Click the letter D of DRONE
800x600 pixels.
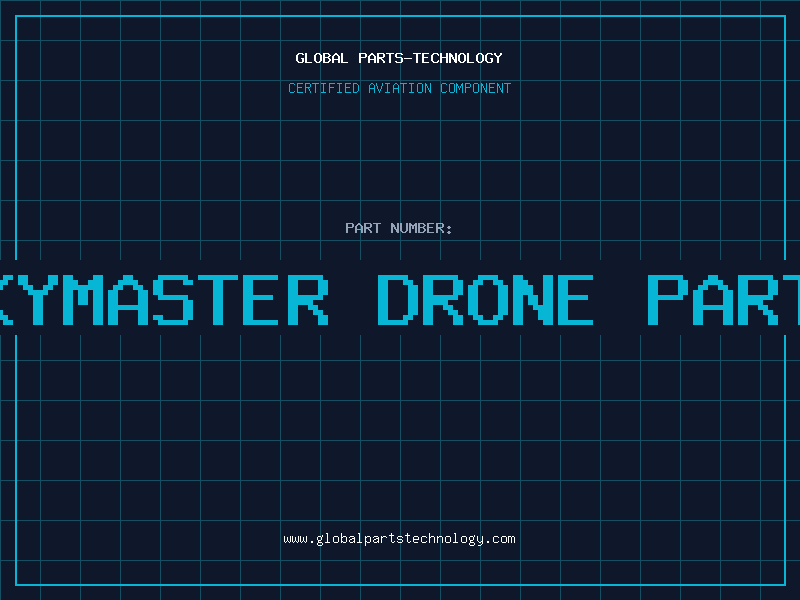click(398, 300)
